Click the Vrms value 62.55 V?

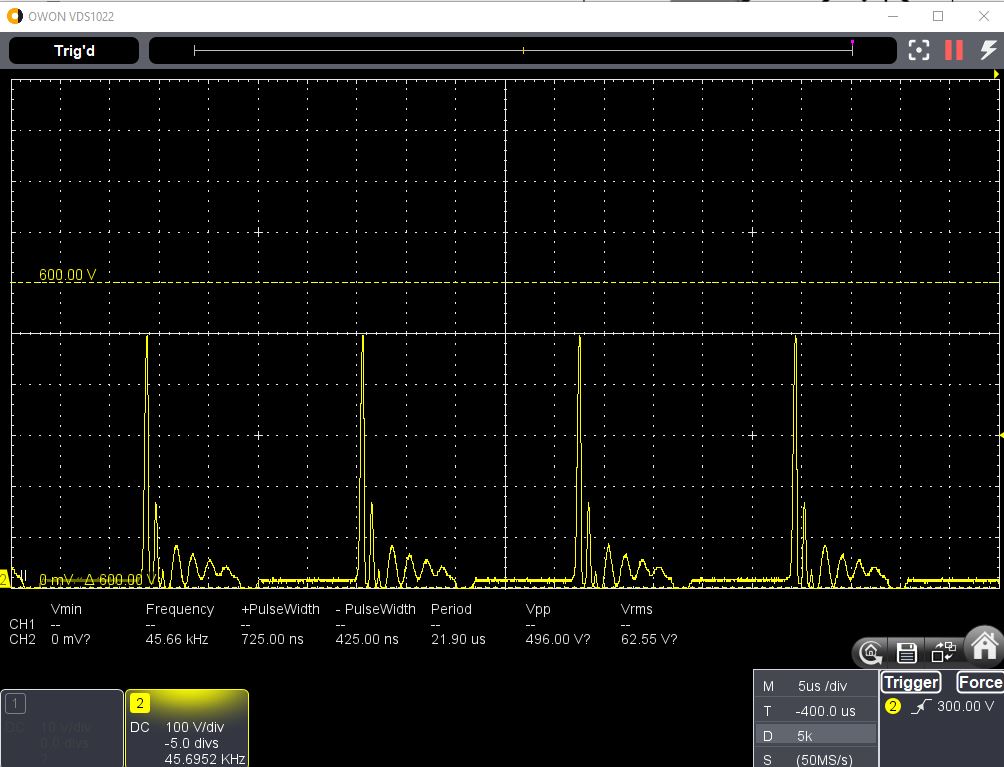(x=649, y=639)
